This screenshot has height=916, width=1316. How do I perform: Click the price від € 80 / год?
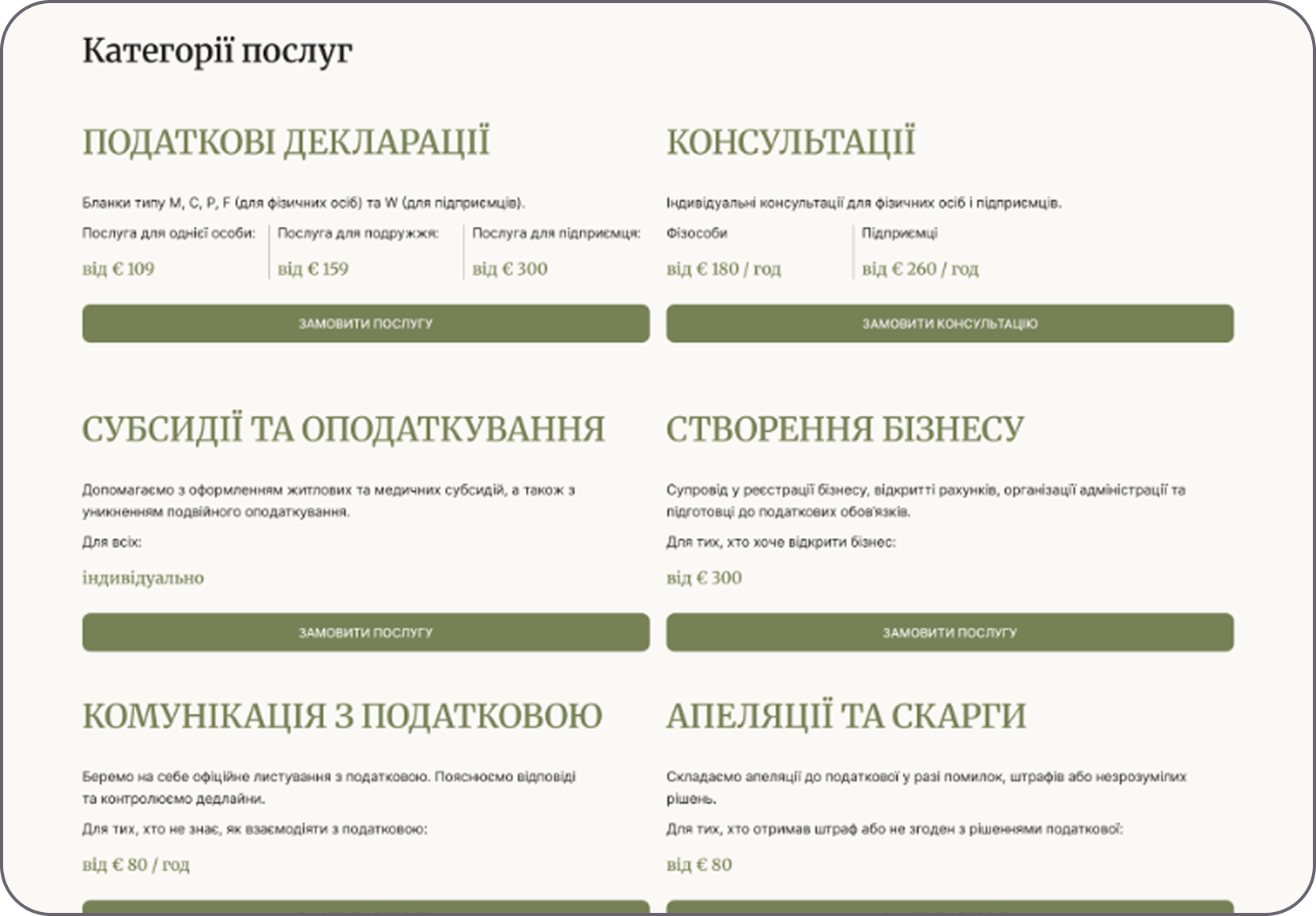136,865
